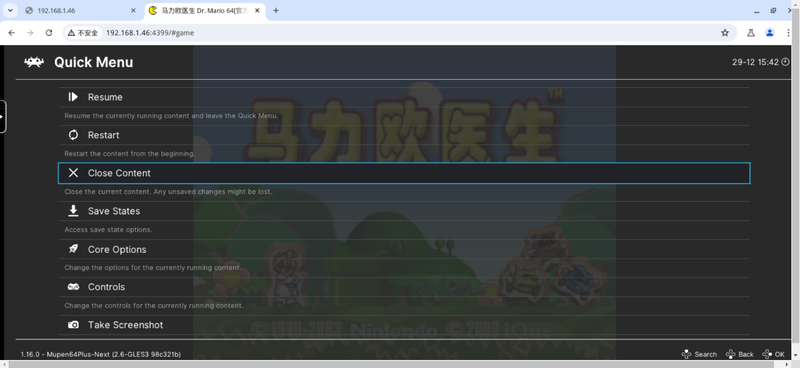Click the Take Screenshot camera icon
This screenshot has width=800, height=368.
(73, 325)
